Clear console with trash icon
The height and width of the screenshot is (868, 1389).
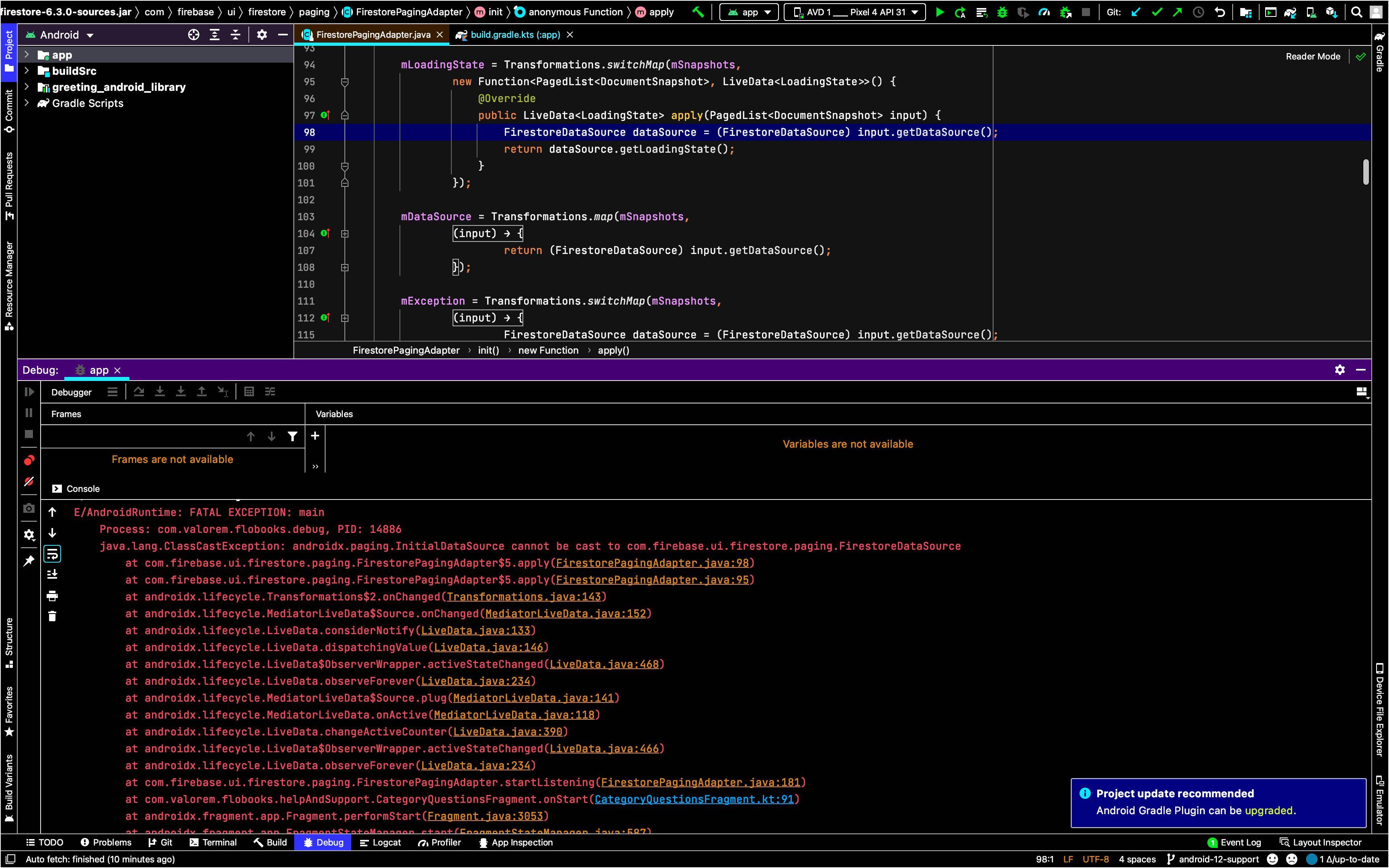52,616
